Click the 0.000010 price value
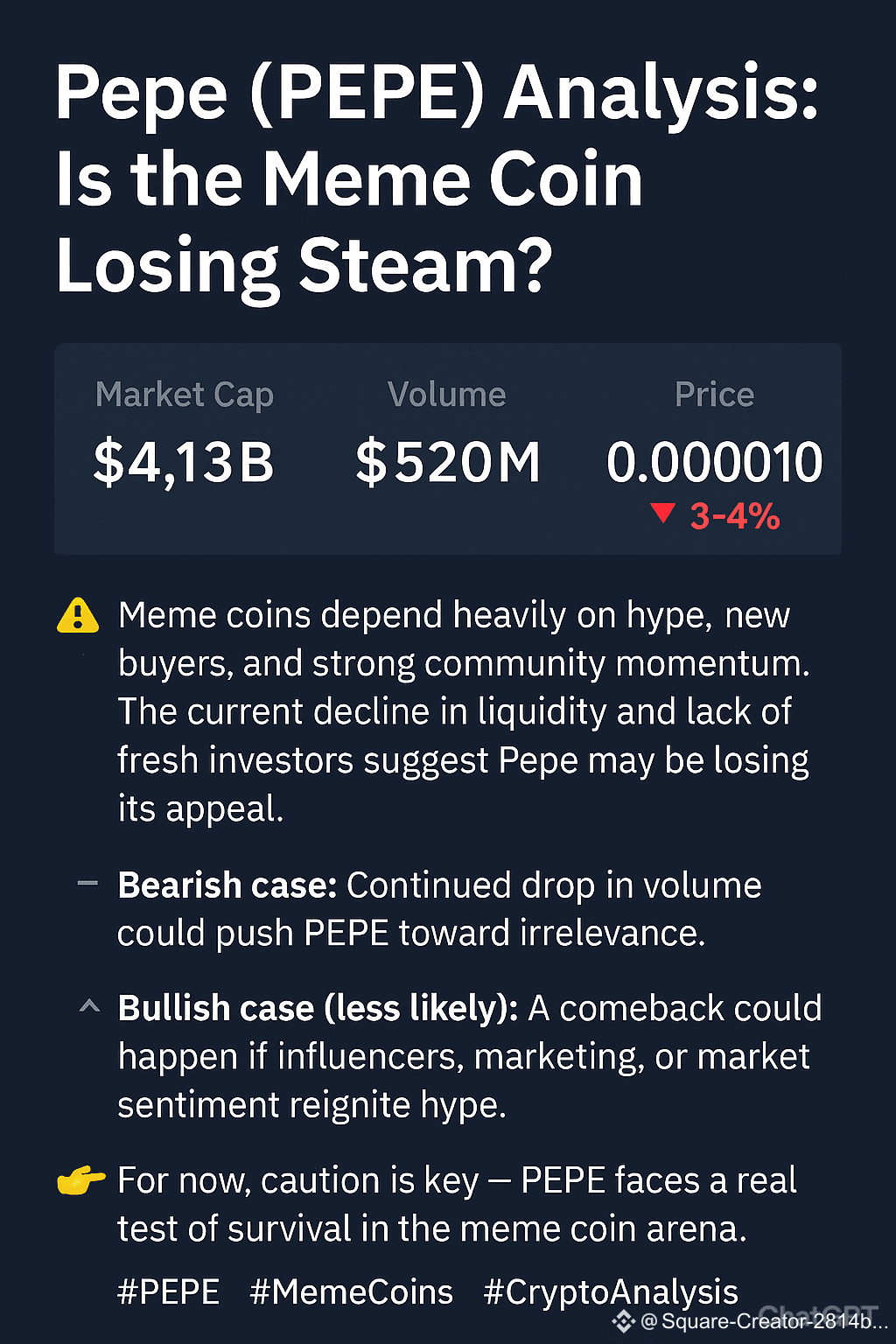The height and width of the screenshot is (1344, 896). [715, 462]
